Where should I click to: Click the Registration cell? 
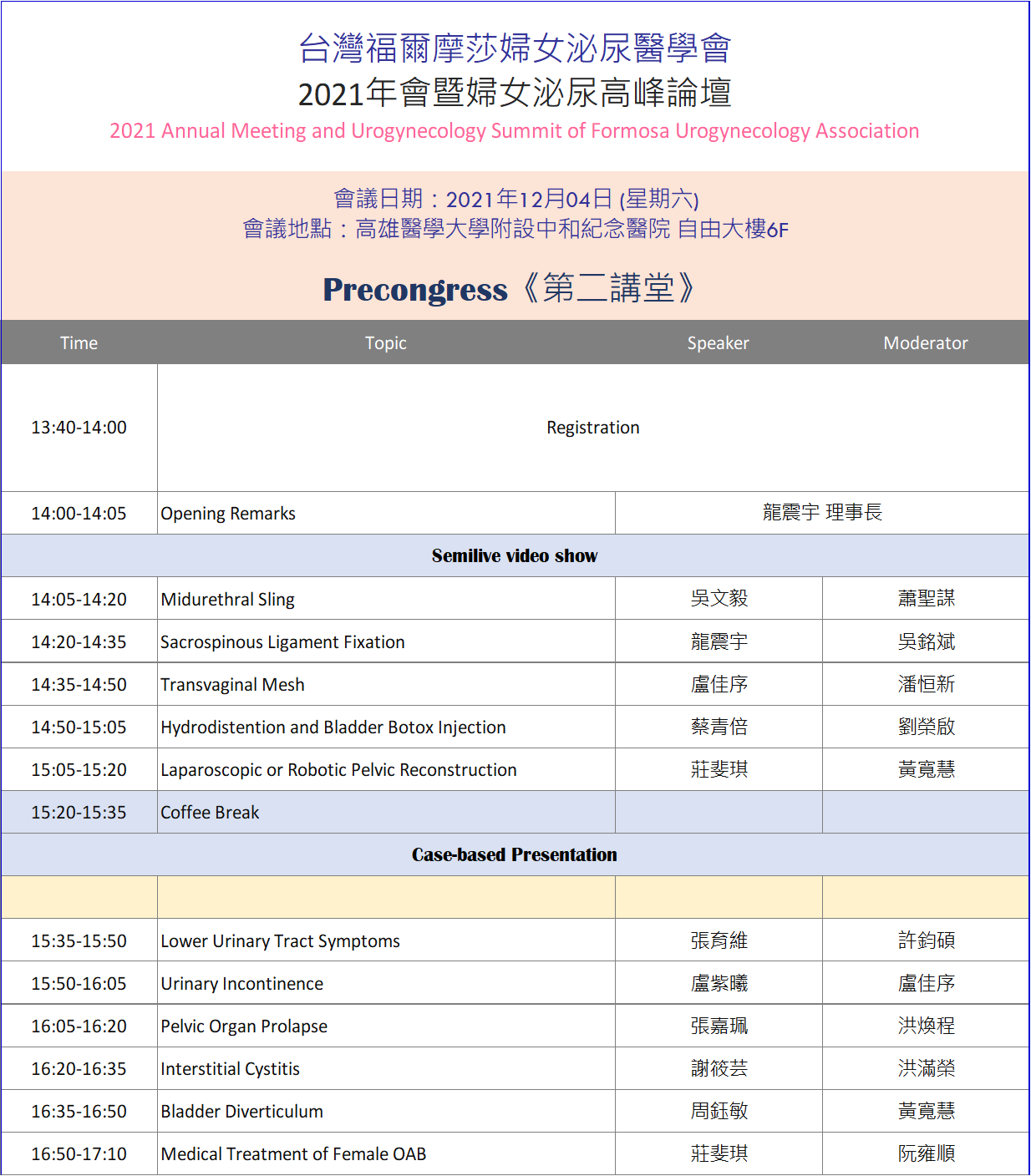592,428
